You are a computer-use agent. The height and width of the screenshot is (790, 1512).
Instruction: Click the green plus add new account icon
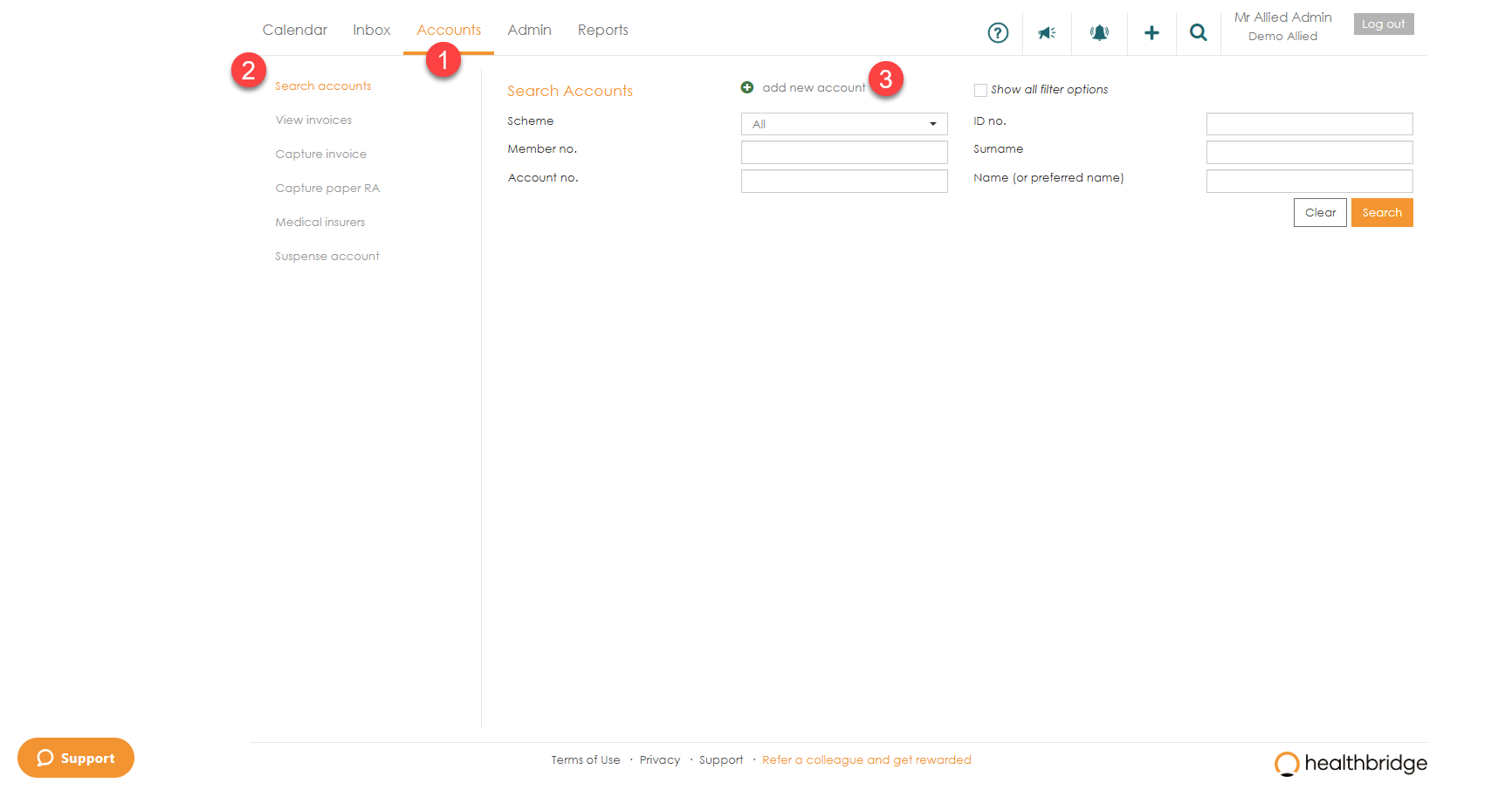[x=747, y=87]
